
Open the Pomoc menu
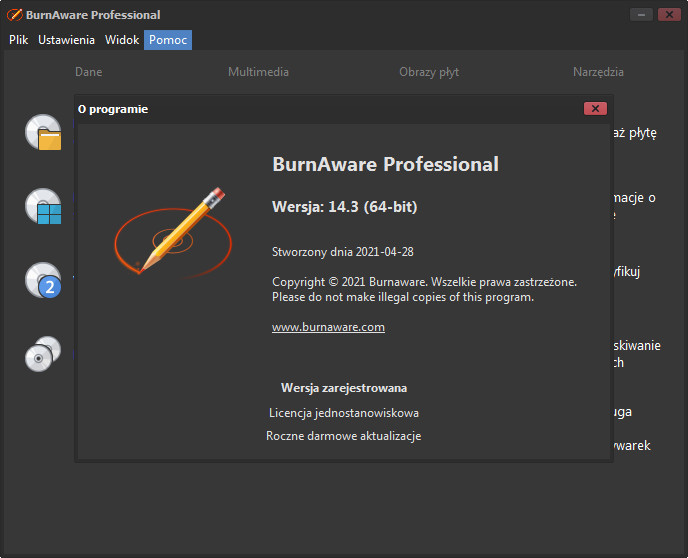click(x=168, y=40)
